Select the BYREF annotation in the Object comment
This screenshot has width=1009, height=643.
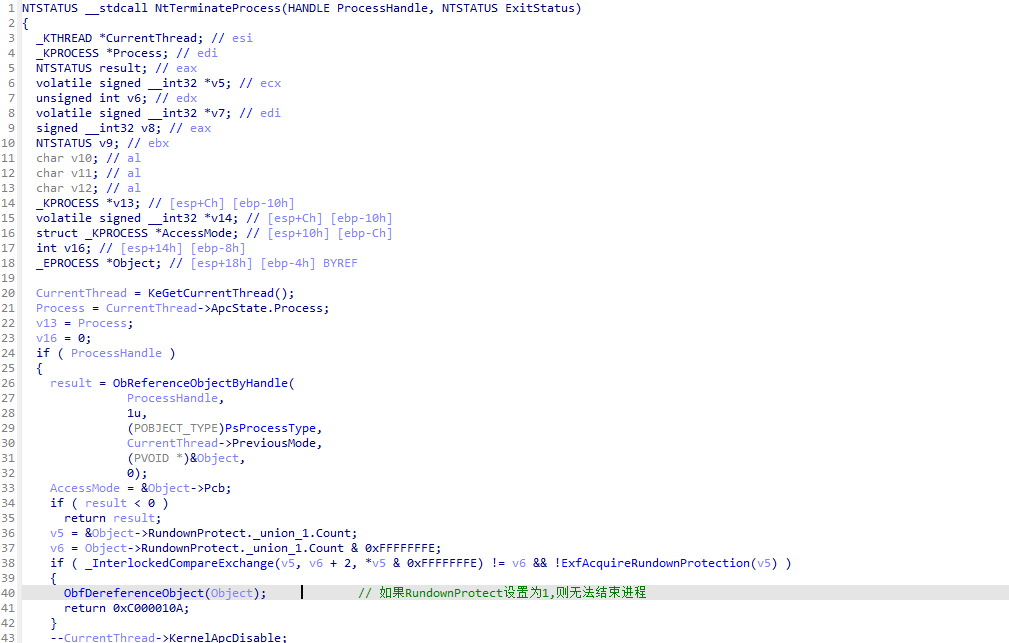(338, 263)
